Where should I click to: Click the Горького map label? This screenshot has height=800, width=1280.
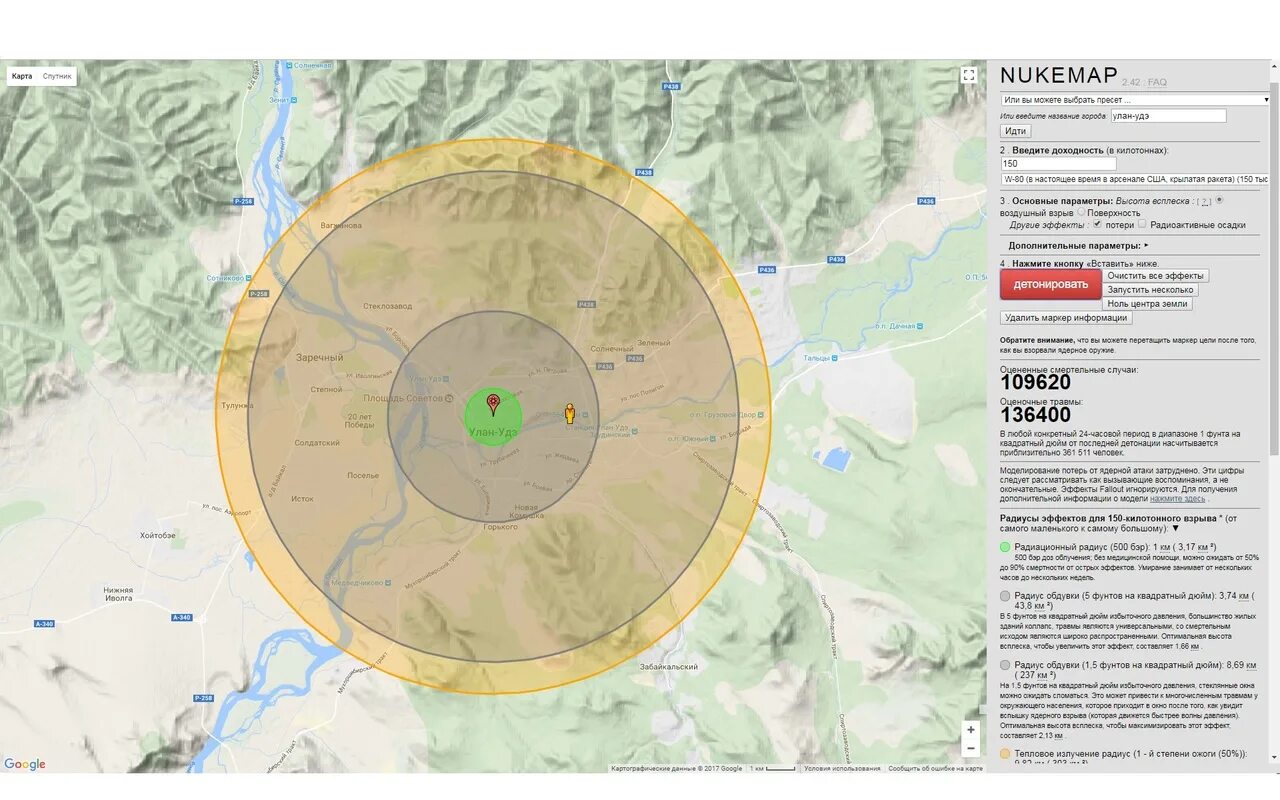click(x=500, y=526)
